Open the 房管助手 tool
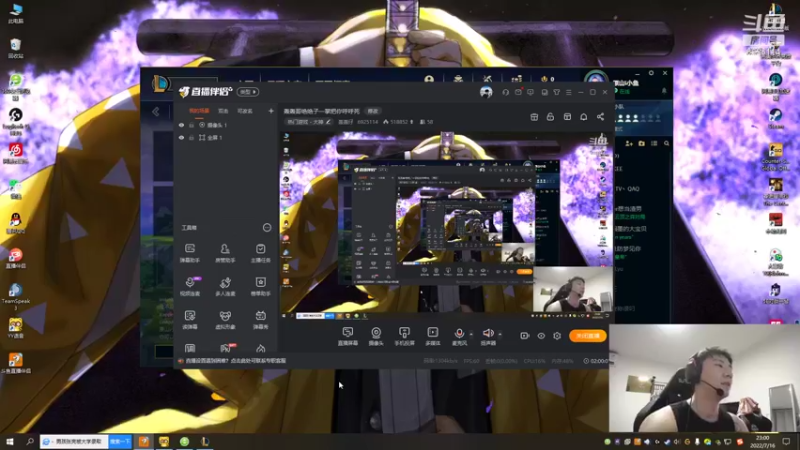 225,253
